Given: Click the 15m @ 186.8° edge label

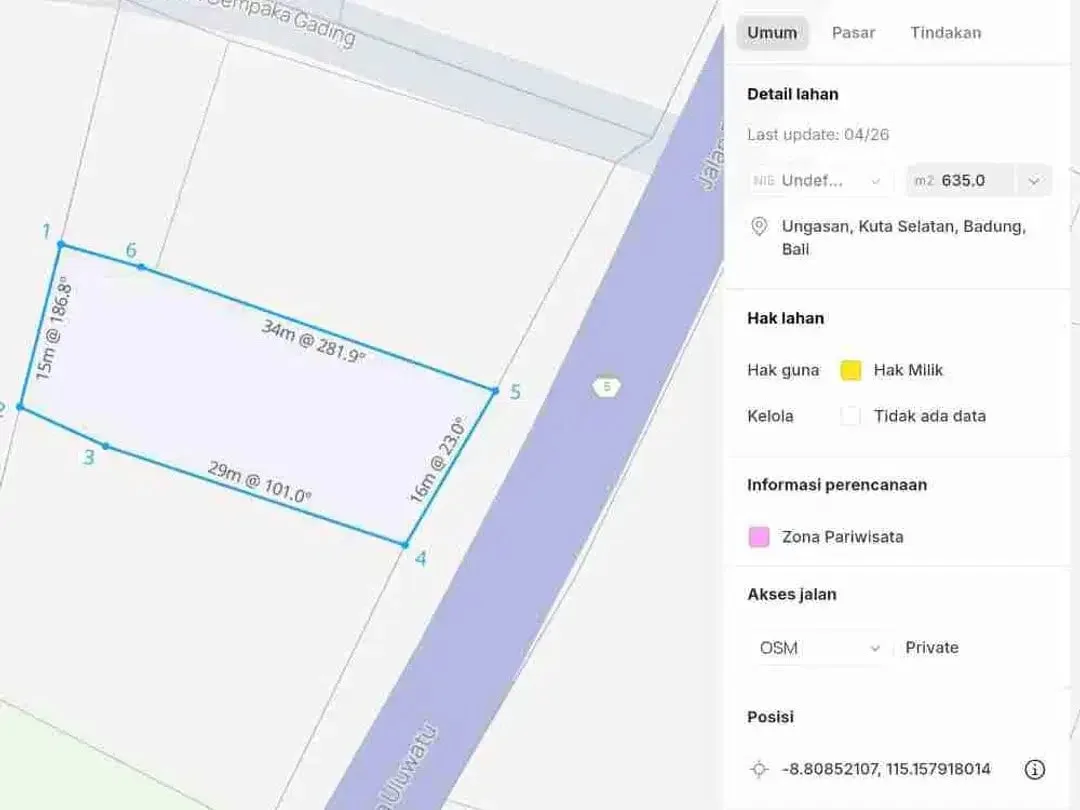Looking at the screenshot, I should 53,328.
